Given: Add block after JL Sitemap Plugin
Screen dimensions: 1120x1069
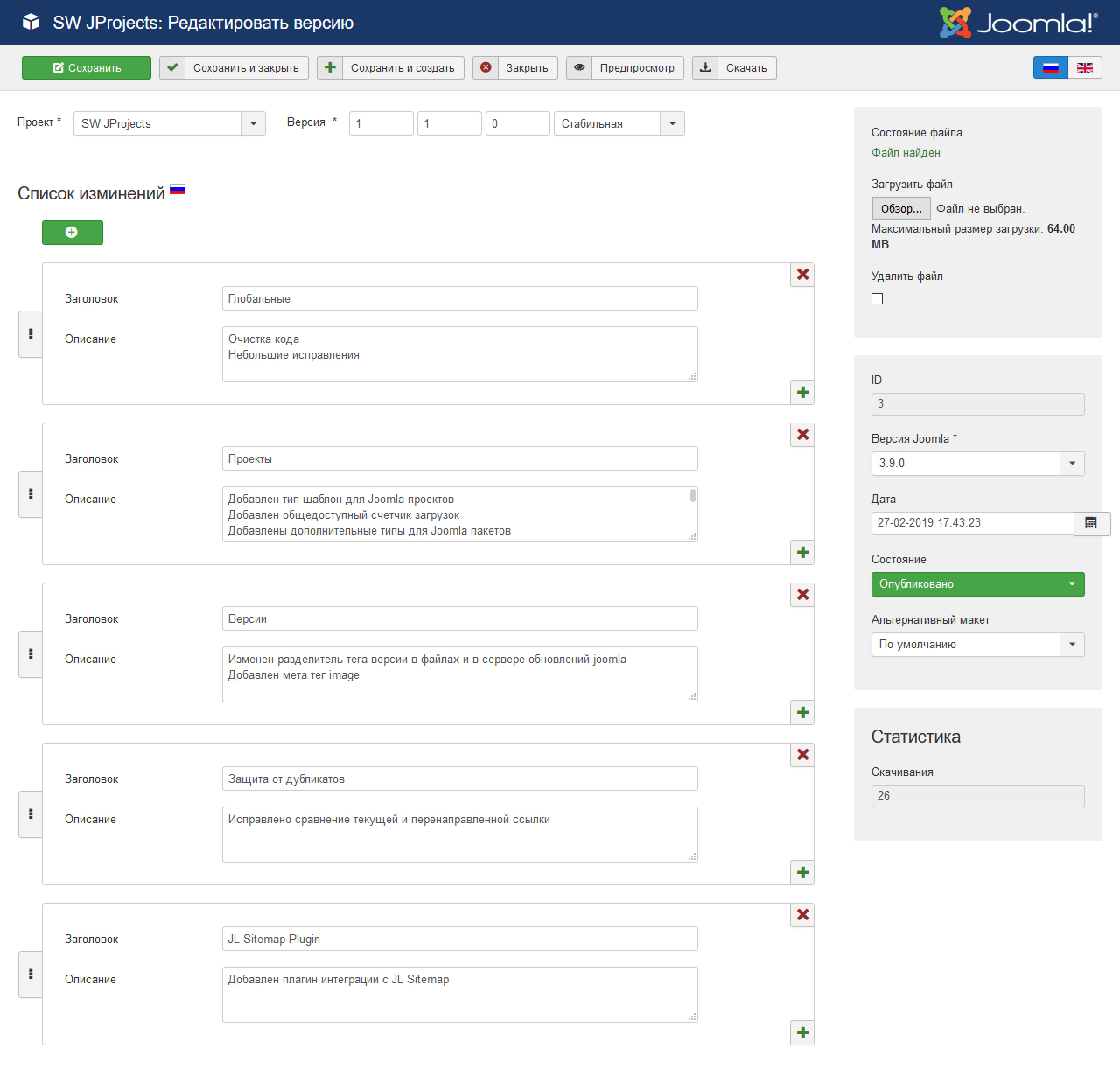Looking at the screenshot, I should coord(802,1032).
